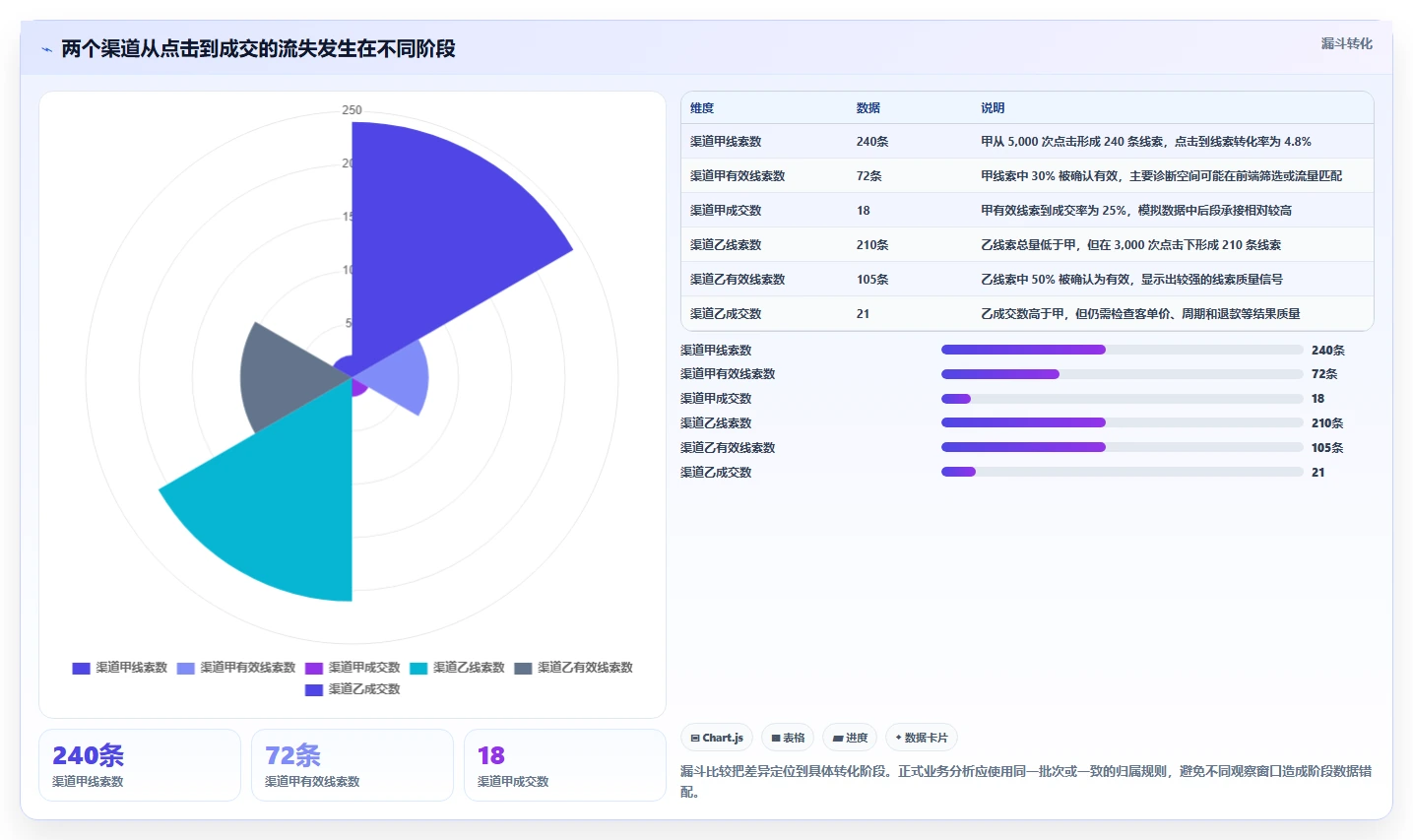The image size is (1413, 840).
Task: Click the 21 value in the table
Action: click(x=864, y=314)
